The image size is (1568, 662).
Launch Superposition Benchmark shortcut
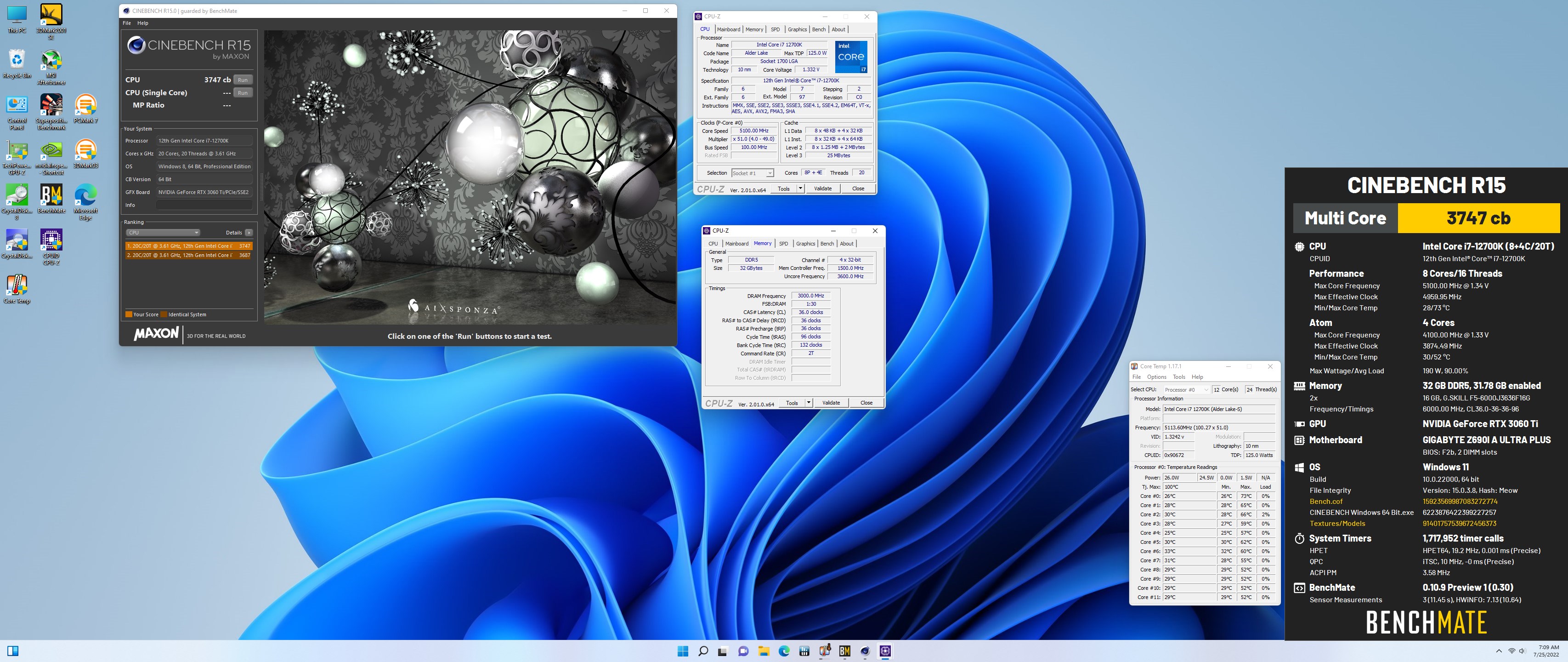click(x=51, y=112)
